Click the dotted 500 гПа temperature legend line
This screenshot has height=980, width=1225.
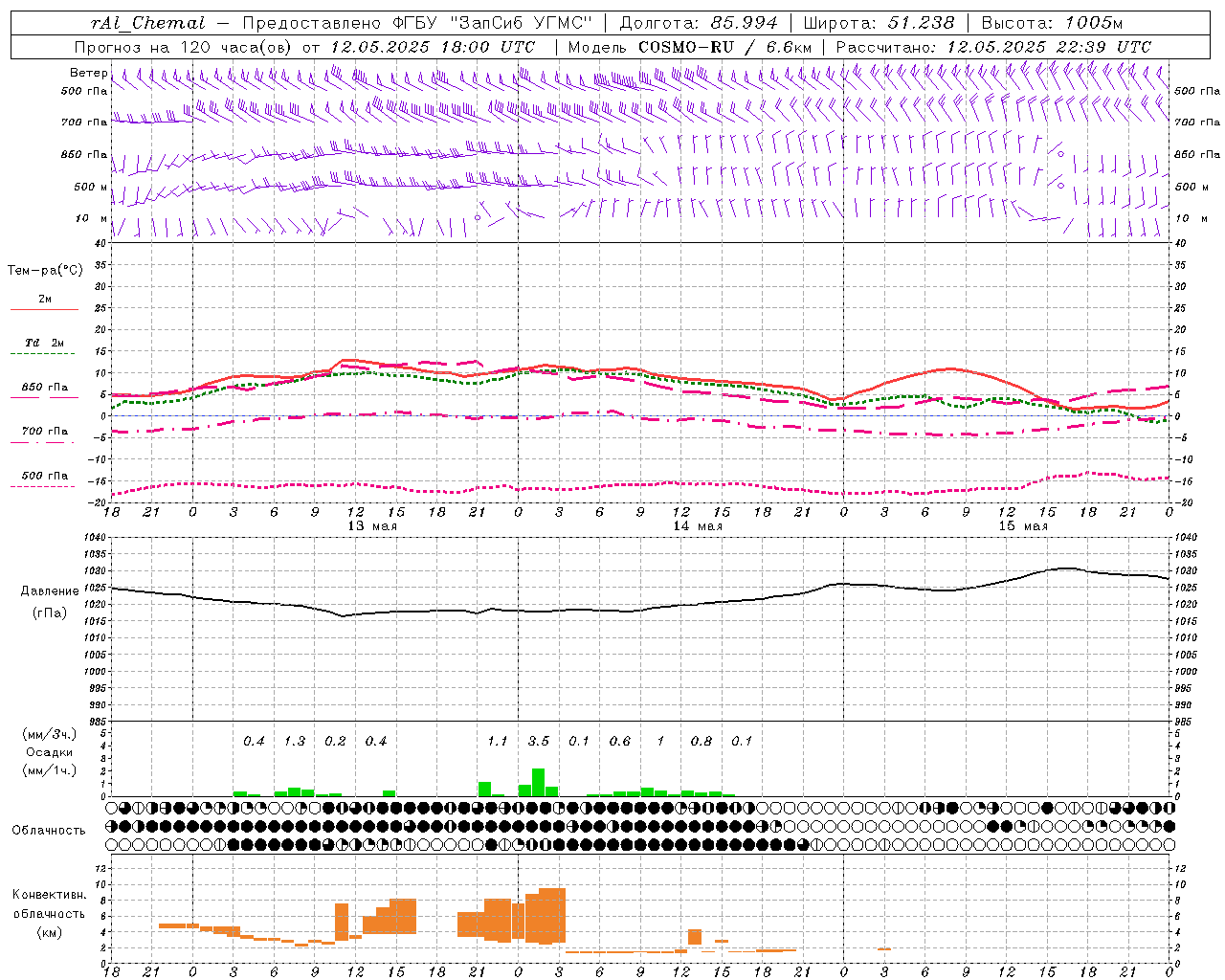[44, 487]
